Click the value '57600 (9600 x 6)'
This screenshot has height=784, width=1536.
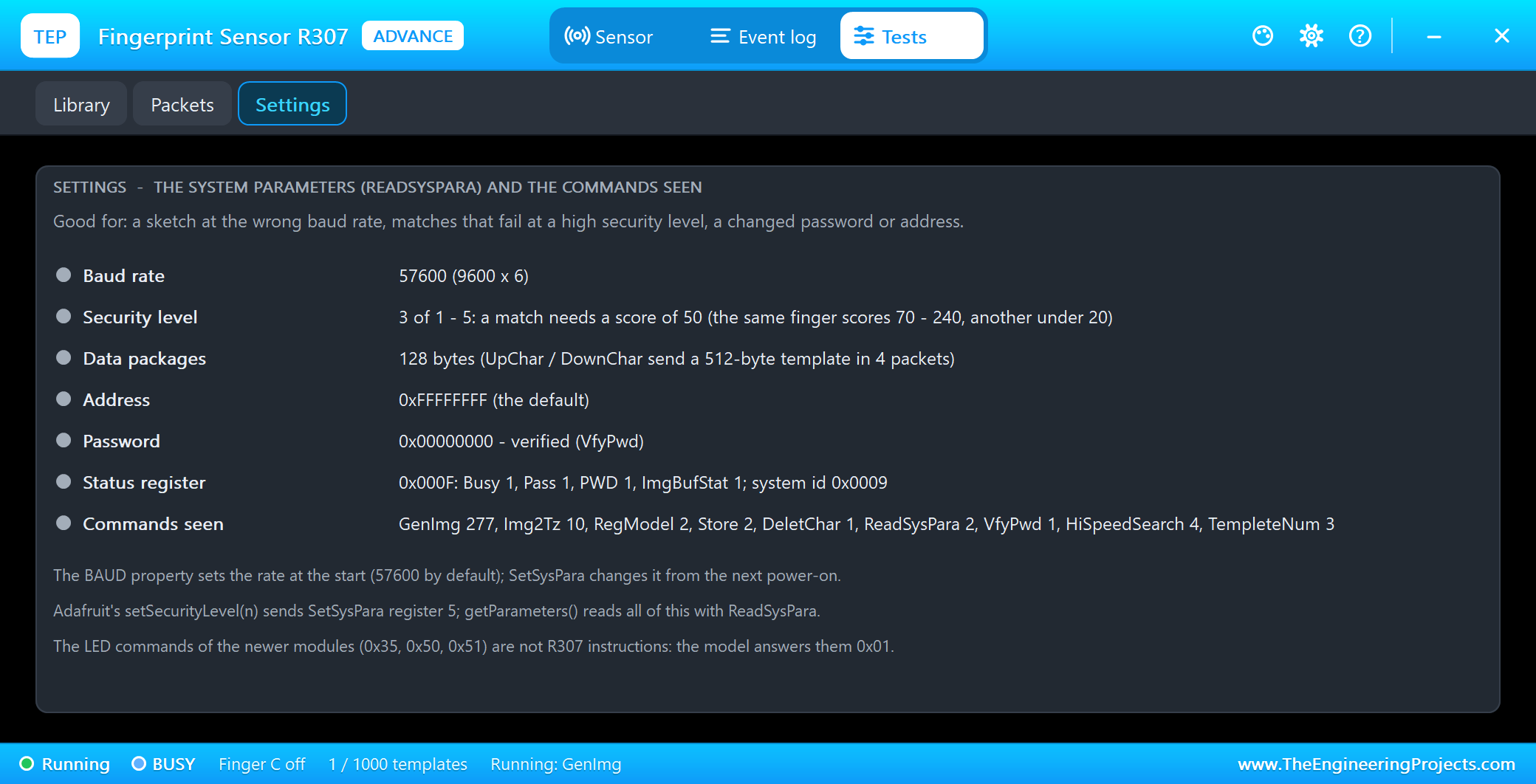click(x=464, y=276)
